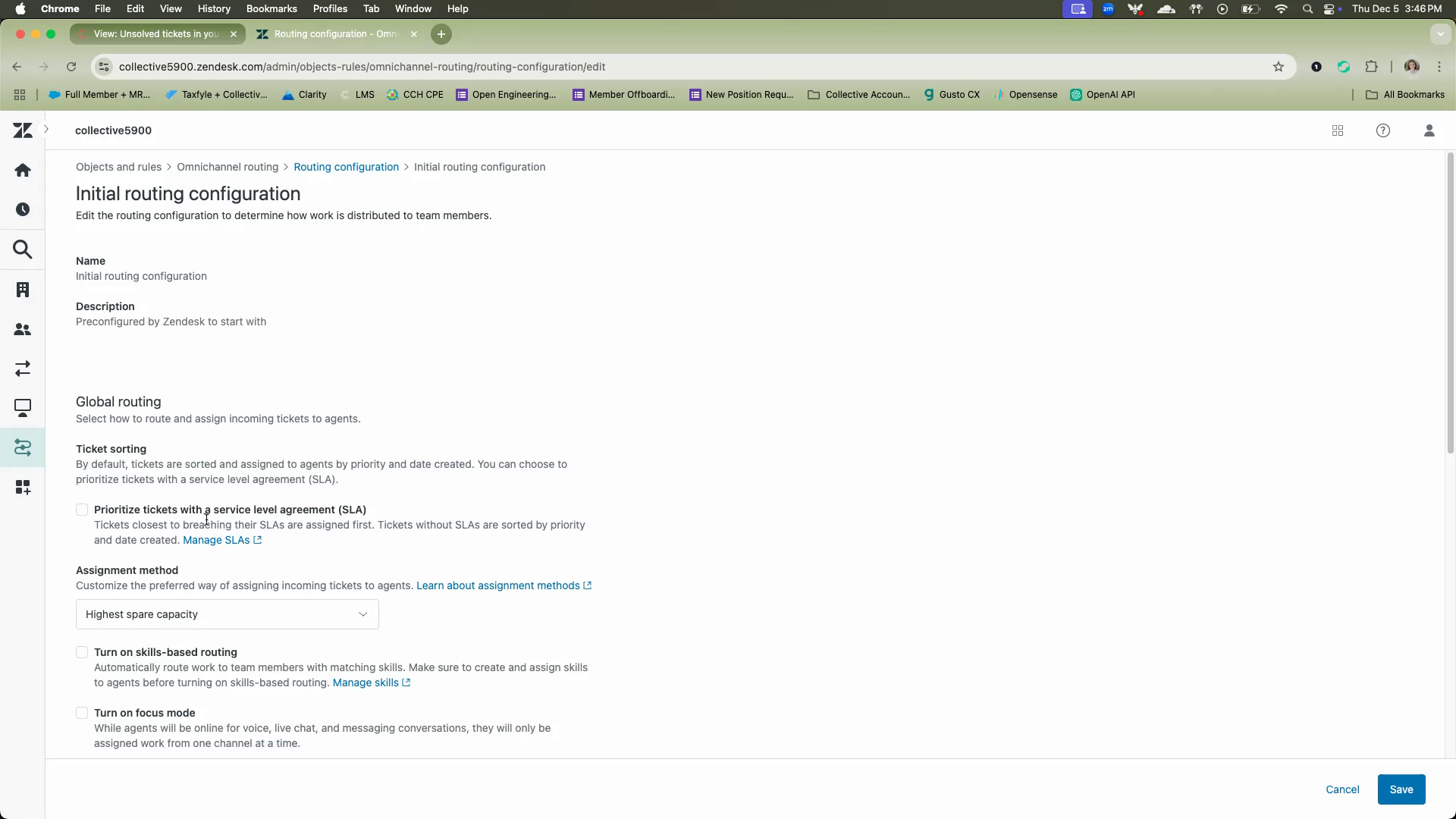Open Zendesk products grid icon
Viewport: 1456px width, 819px height.
coord(1338,130)
